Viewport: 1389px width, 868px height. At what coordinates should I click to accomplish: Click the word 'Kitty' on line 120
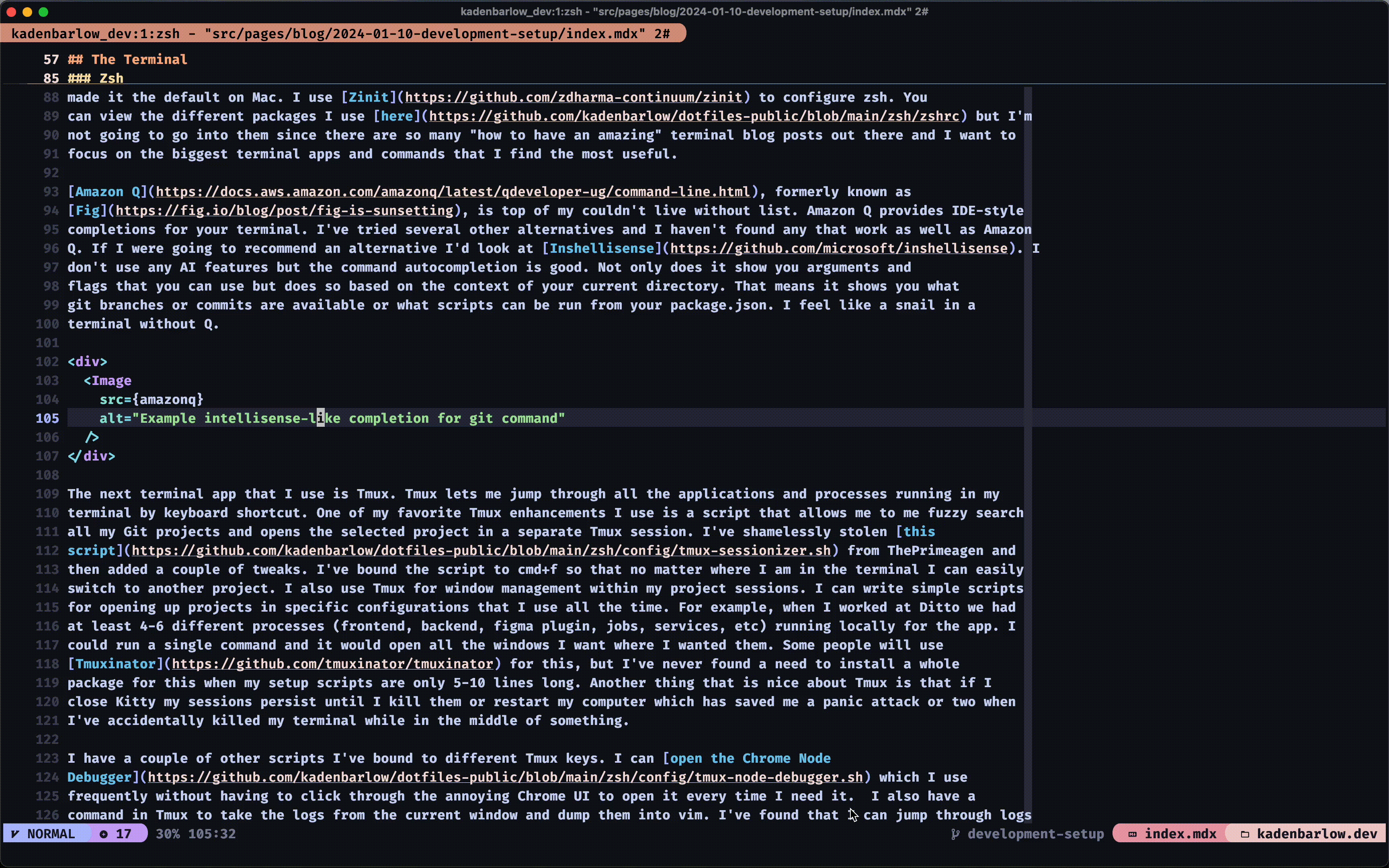coord(135,702)
